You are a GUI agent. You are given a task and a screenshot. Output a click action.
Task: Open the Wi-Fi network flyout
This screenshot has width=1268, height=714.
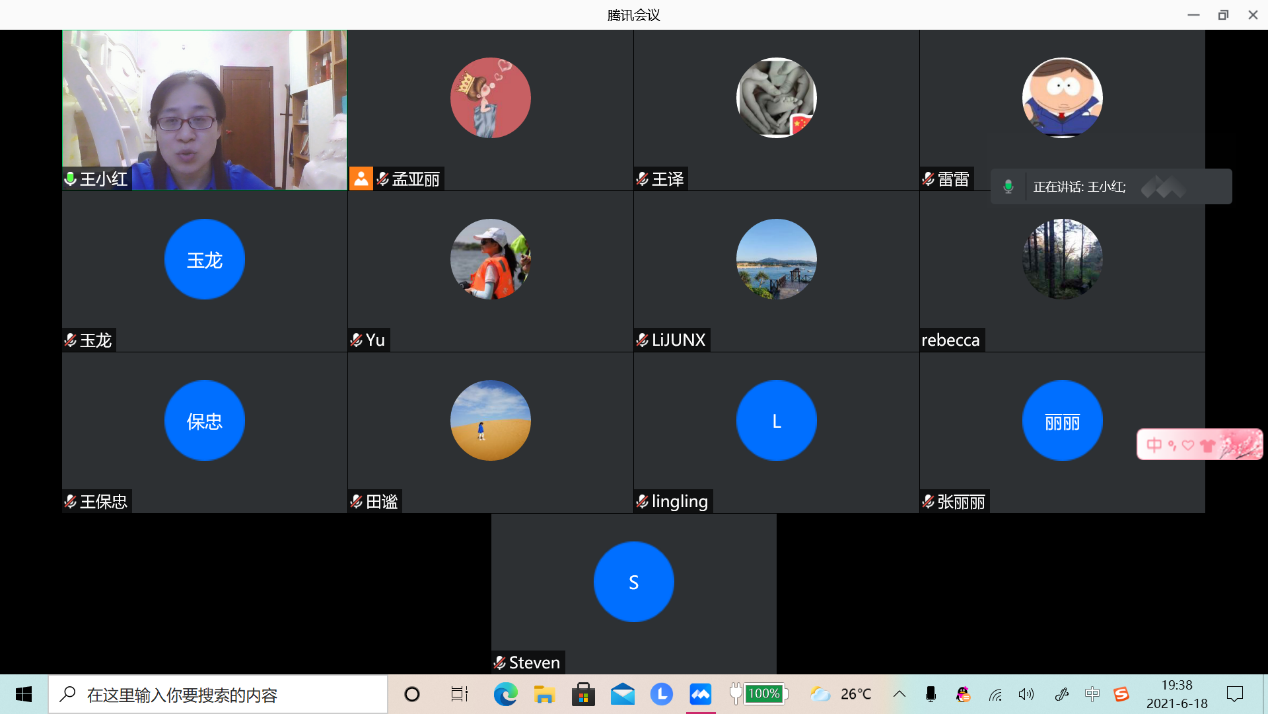(x=995, y=694)
